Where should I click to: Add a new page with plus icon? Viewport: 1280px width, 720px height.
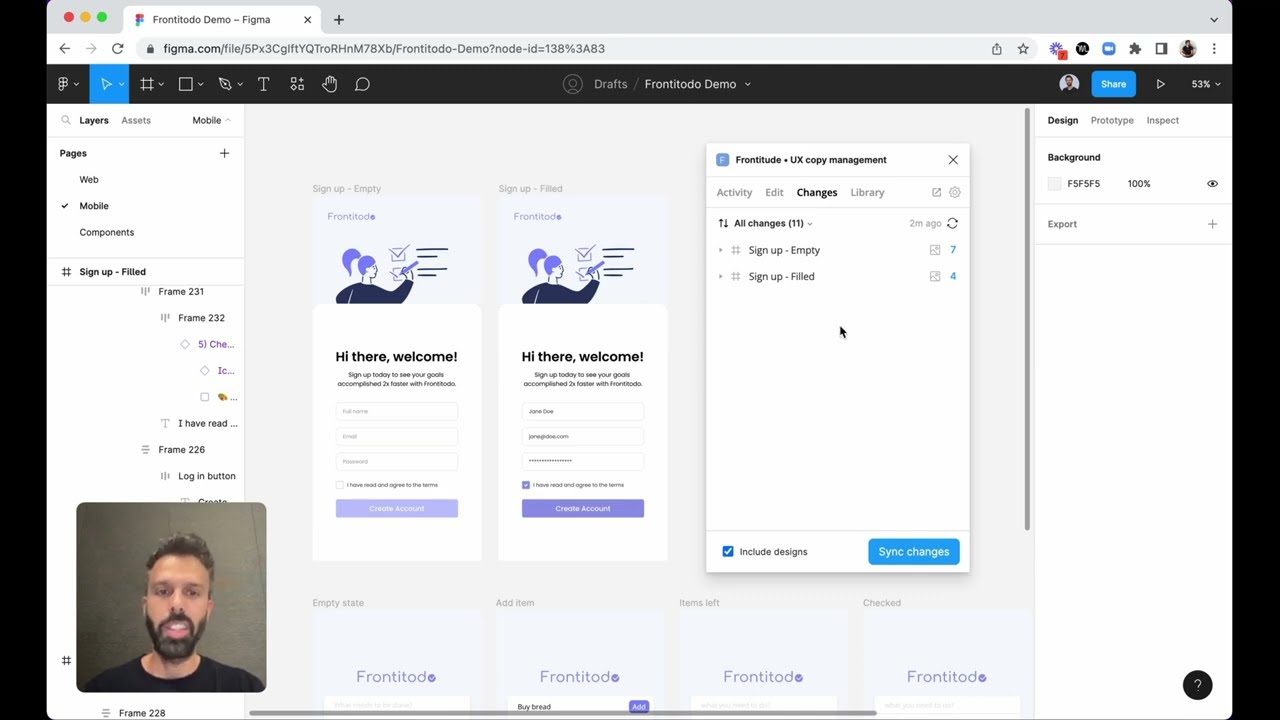[224, 153]
